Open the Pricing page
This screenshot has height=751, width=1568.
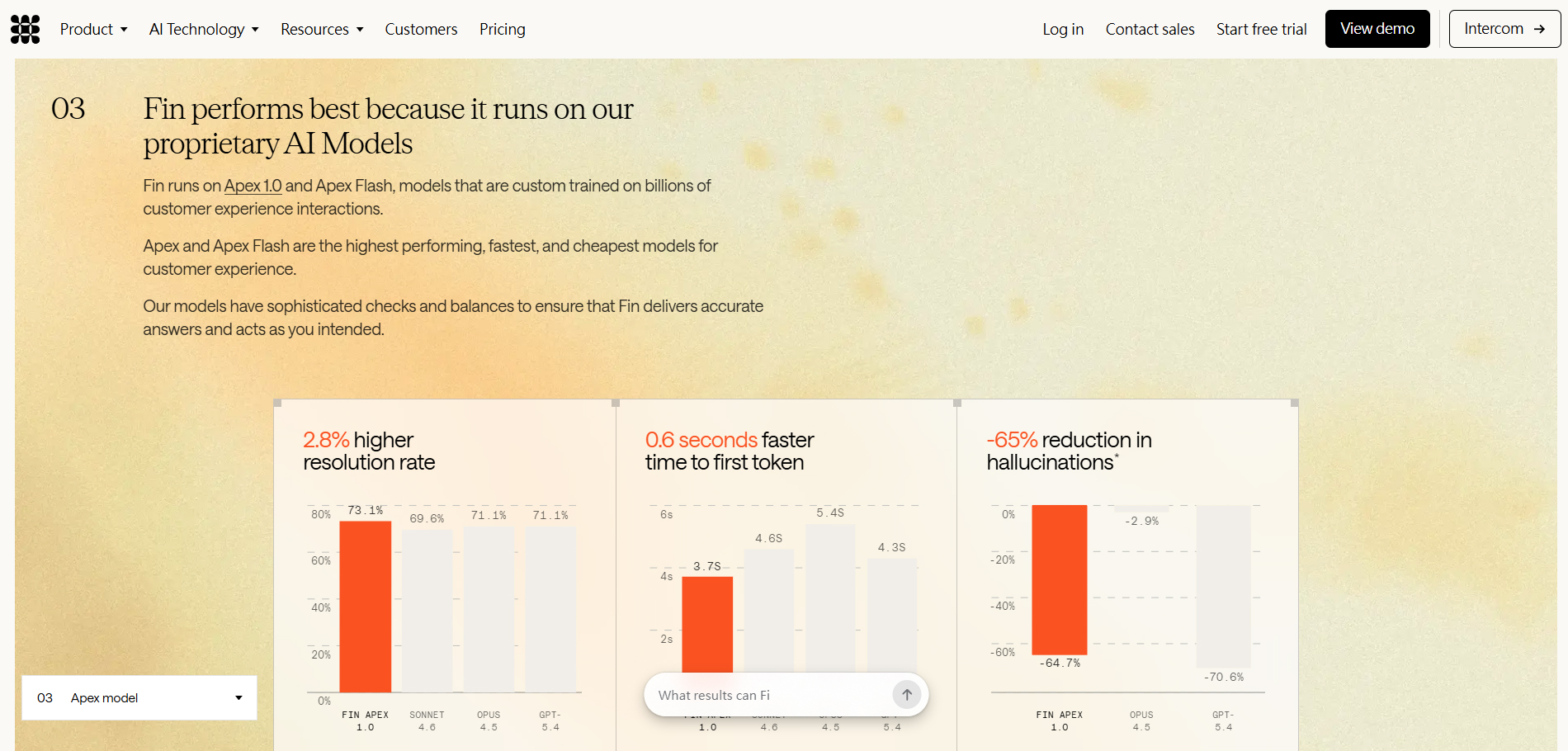coord(503,29)
